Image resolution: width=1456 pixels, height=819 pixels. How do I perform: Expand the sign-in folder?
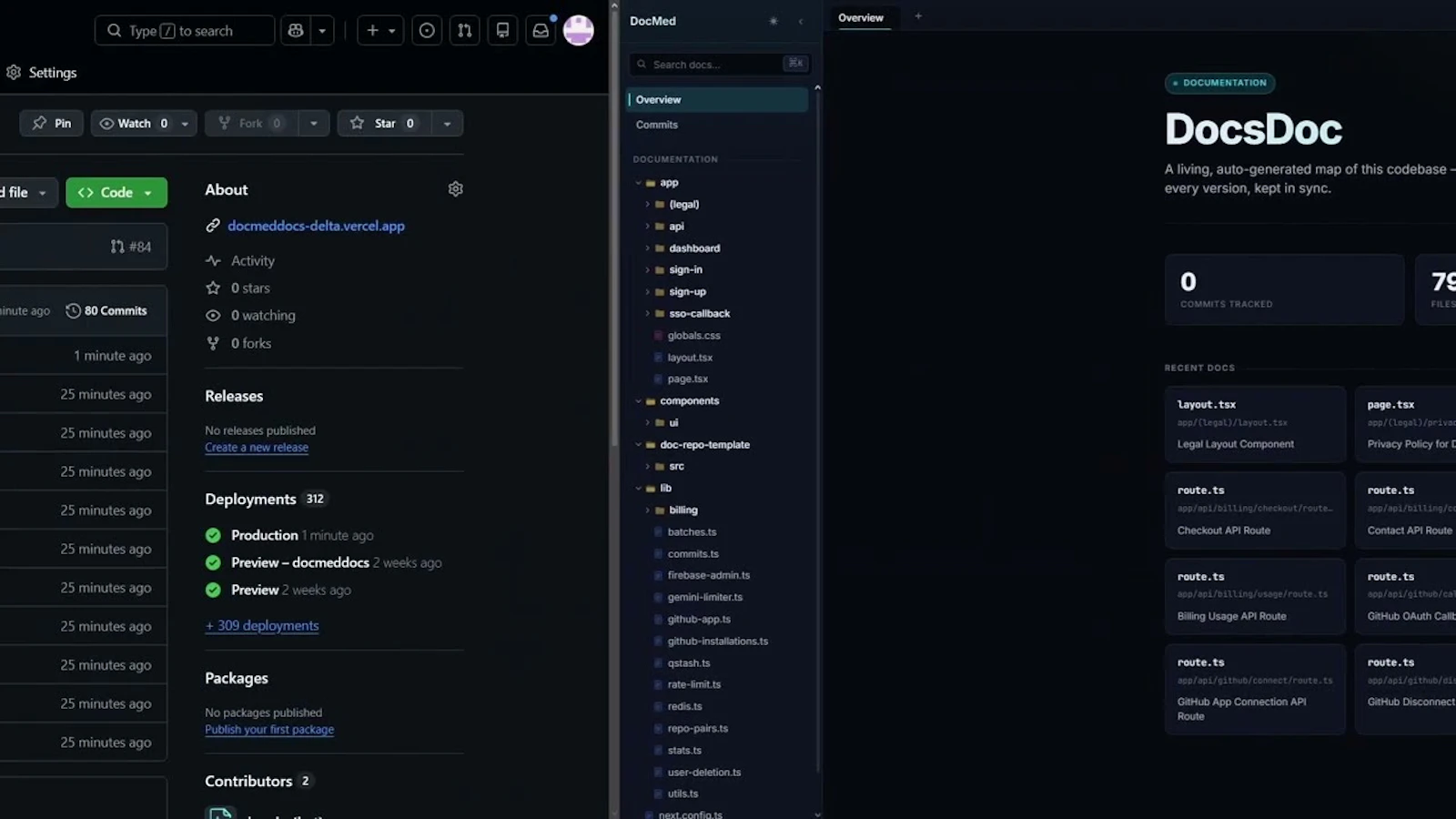point(648,270)
